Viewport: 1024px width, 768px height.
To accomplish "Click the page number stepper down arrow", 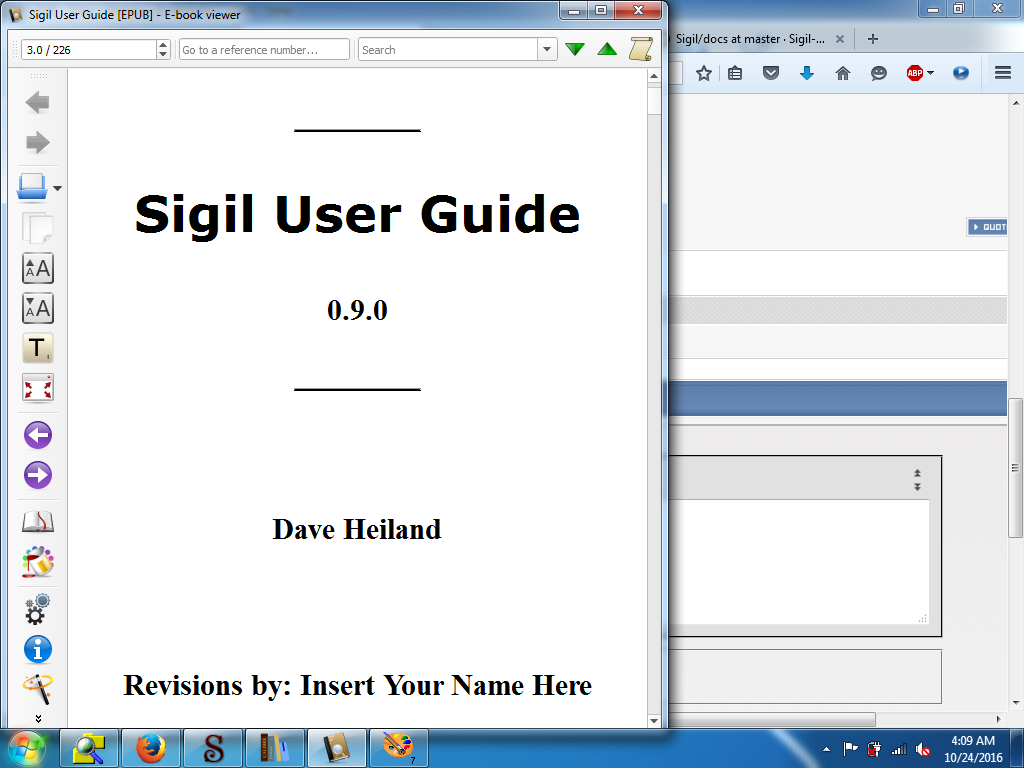I will pyautogui.click(x=163, y=55).
